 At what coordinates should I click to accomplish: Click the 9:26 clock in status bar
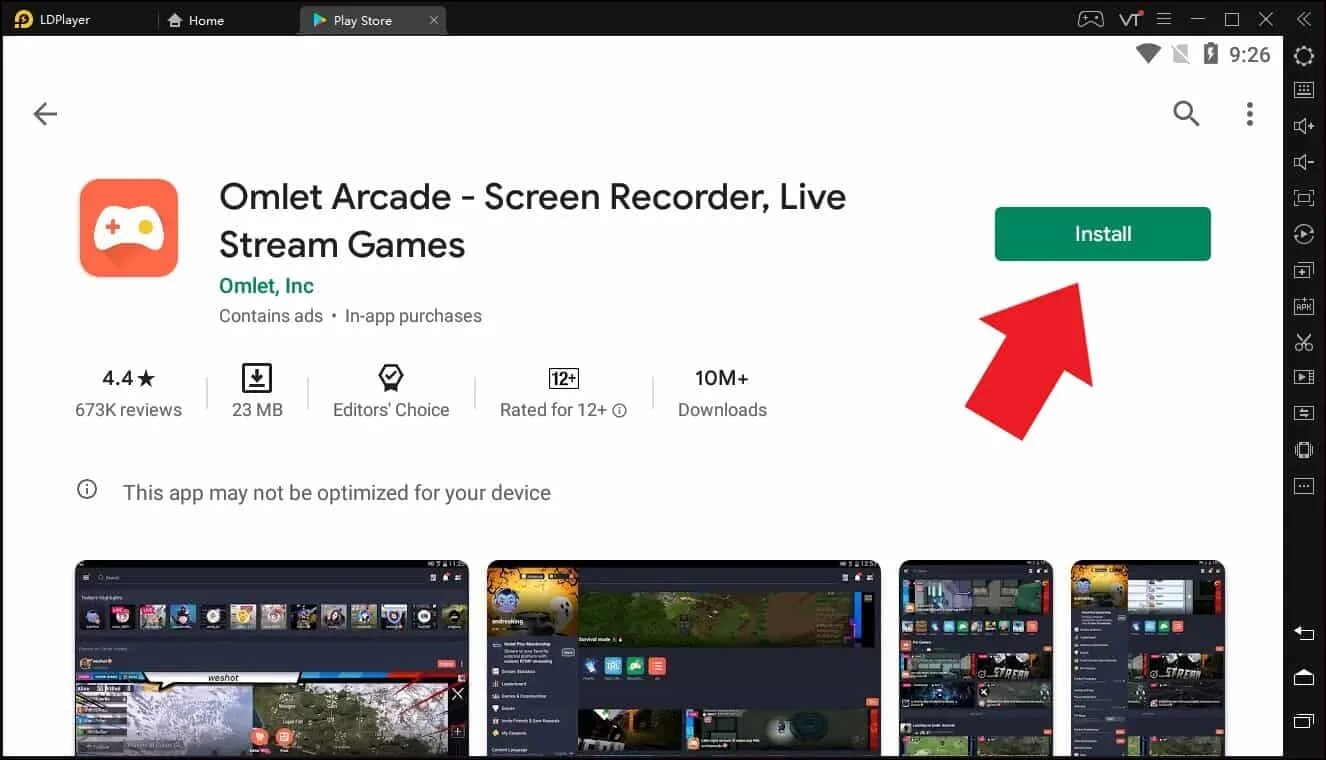pyautogui.click(x=1250, y=55)
